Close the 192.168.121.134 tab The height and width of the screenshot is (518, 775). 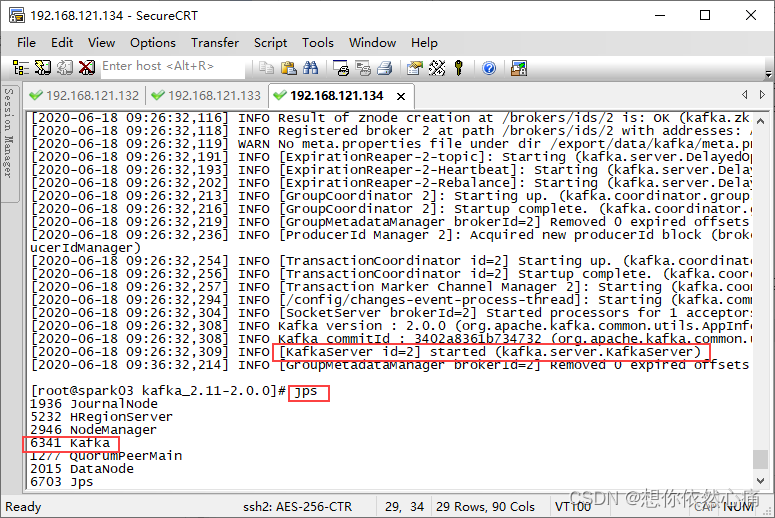[x=401, y=96]
